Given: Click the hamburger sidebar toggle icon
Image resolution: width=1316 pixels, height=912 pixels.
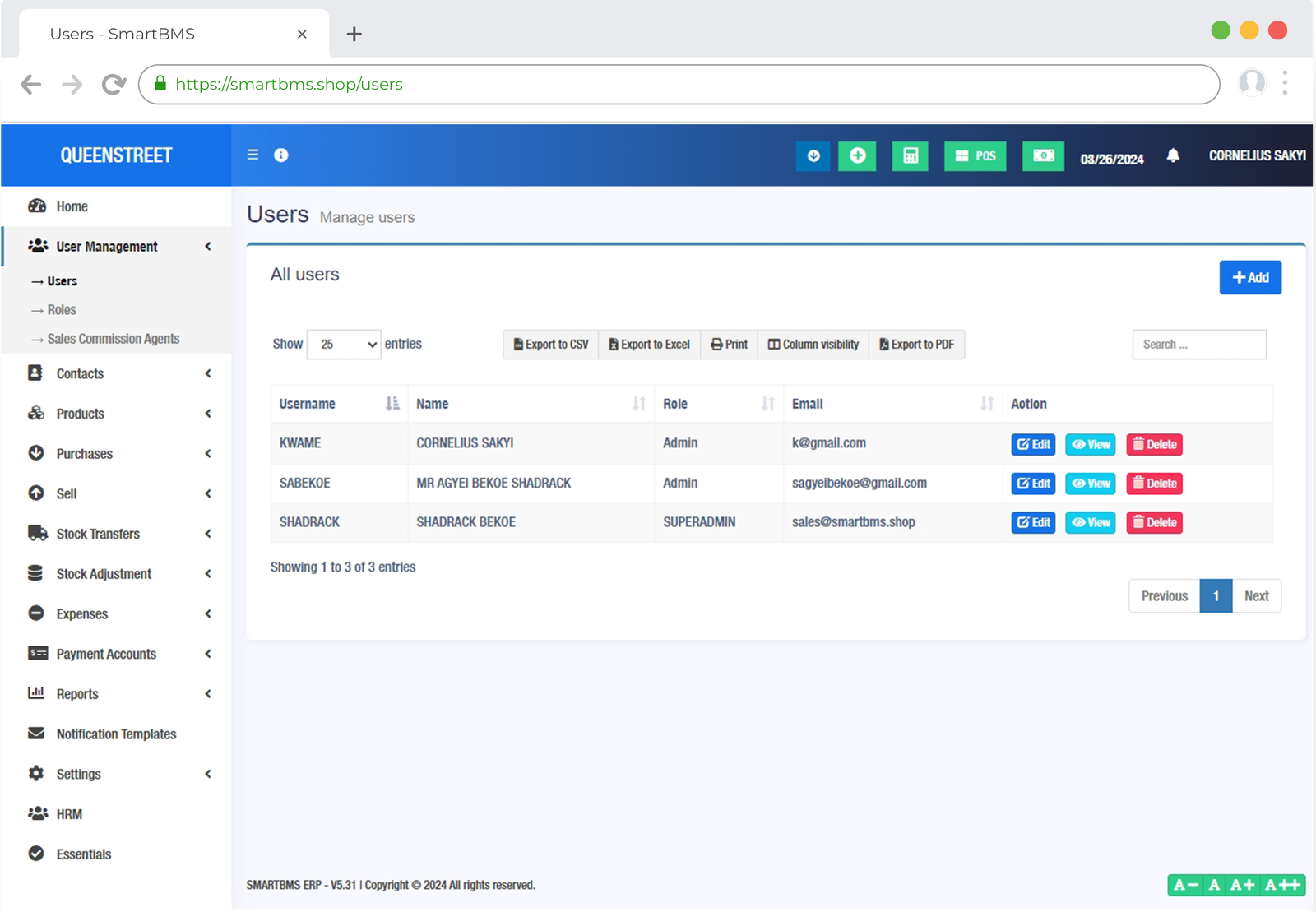Looking at the screenshot, I should click(x=253, y=155).
